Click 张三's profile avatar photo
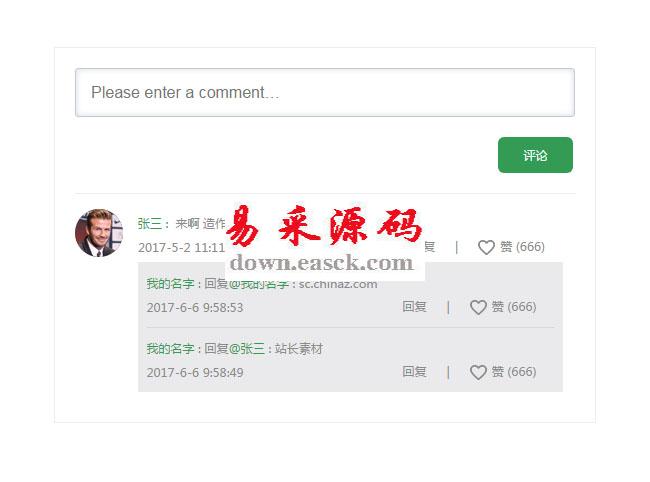The image size is (650, 482). 98,232
